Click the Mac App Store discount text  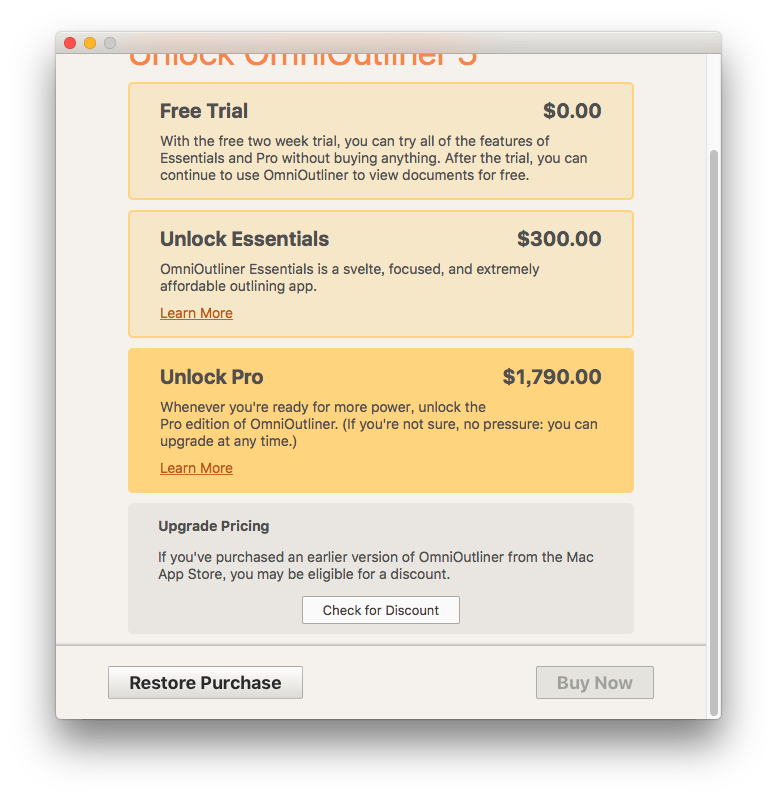coord(375,566)
